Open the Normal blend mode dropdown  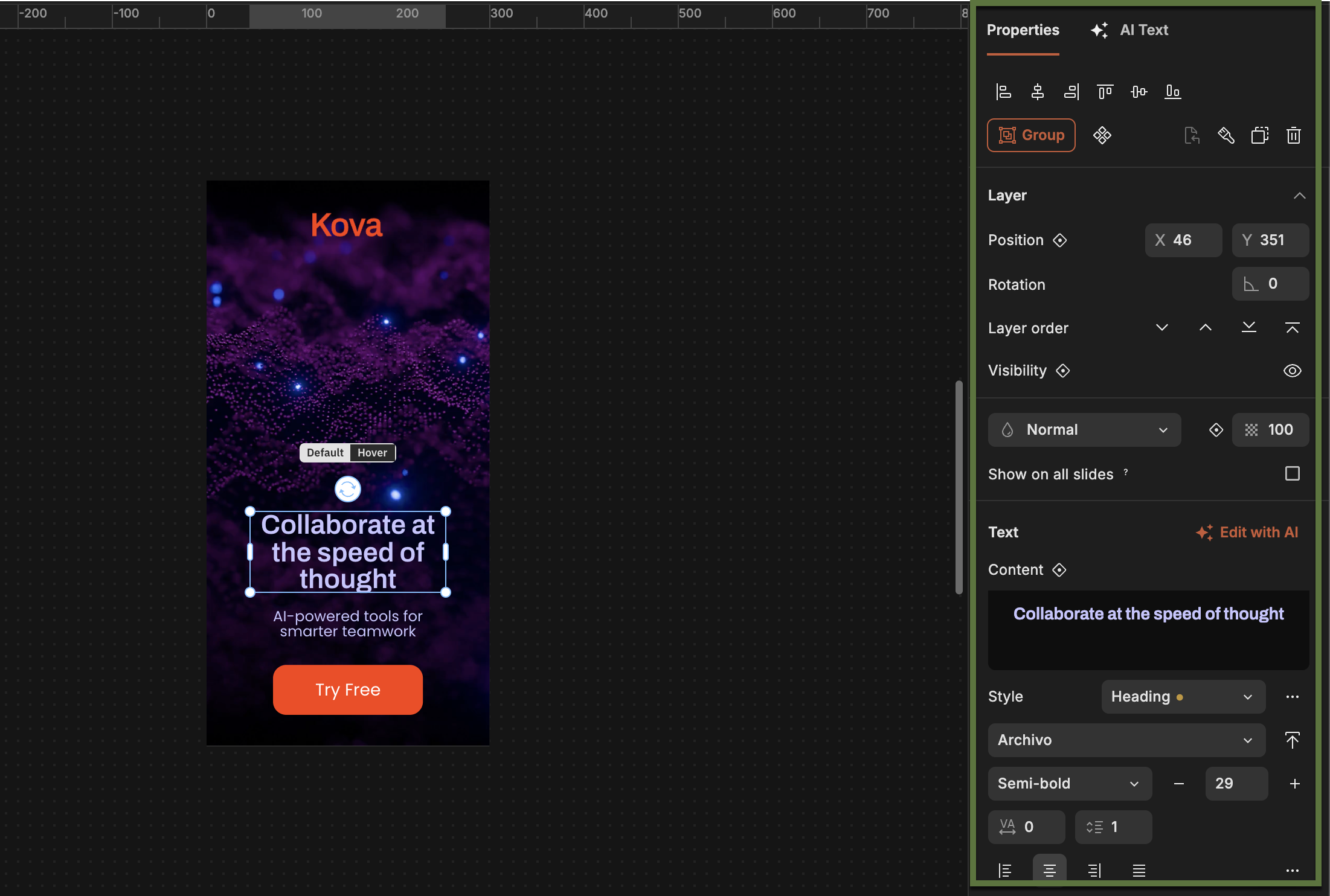1084,430
